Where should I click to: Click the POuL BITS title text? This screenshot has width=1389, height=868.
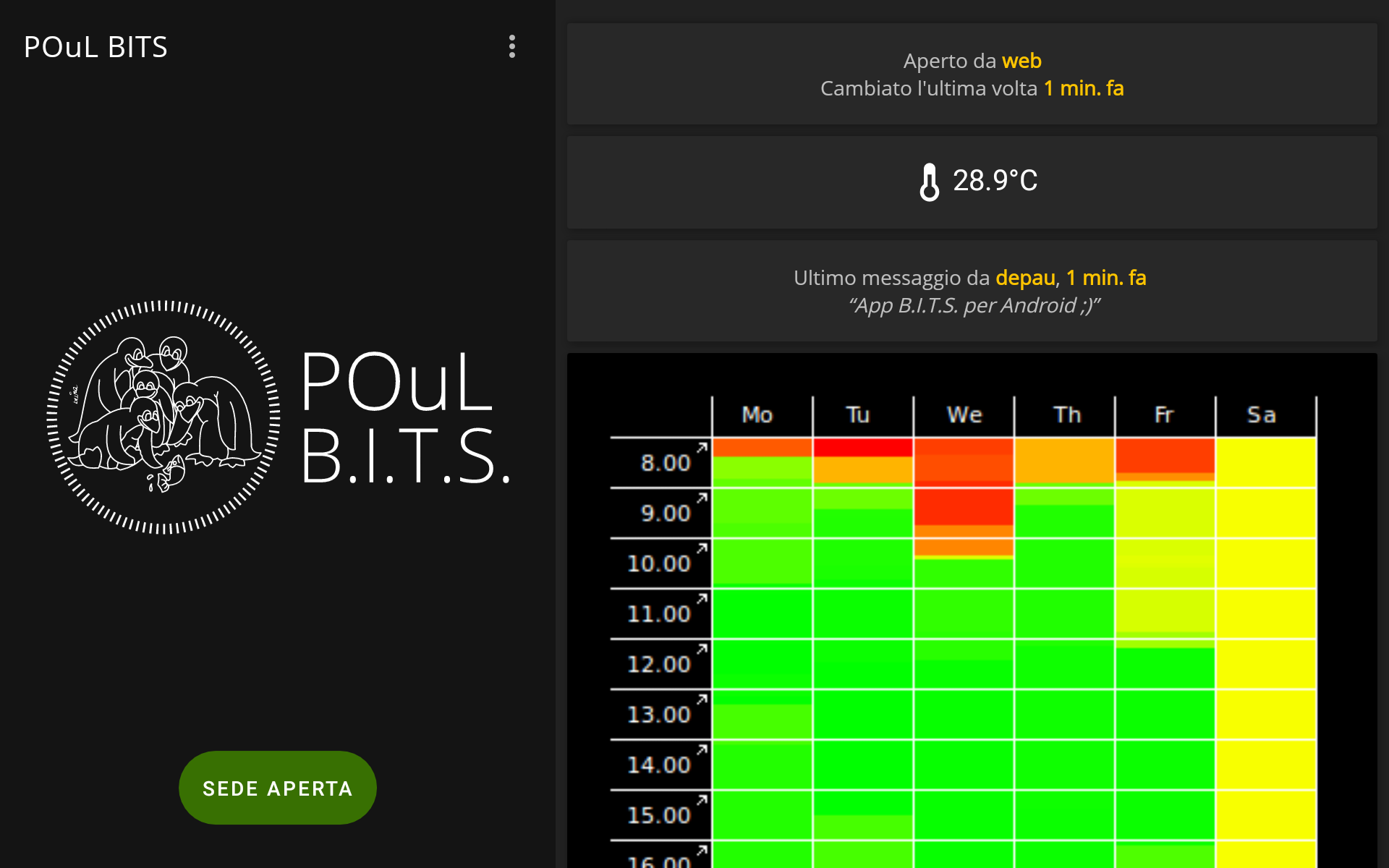click(95, 48)
